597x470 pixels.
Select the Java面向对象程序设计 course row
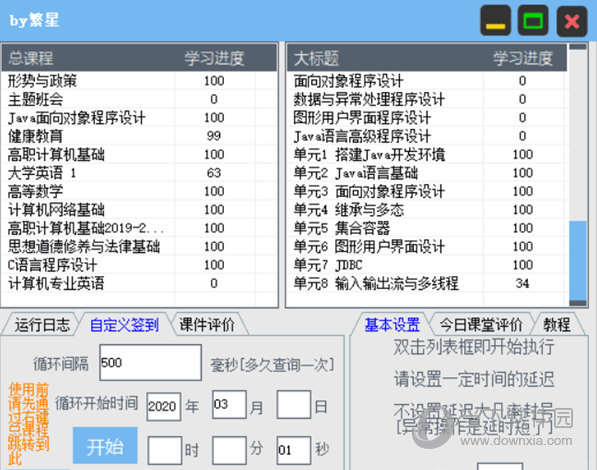coord(139,118)
